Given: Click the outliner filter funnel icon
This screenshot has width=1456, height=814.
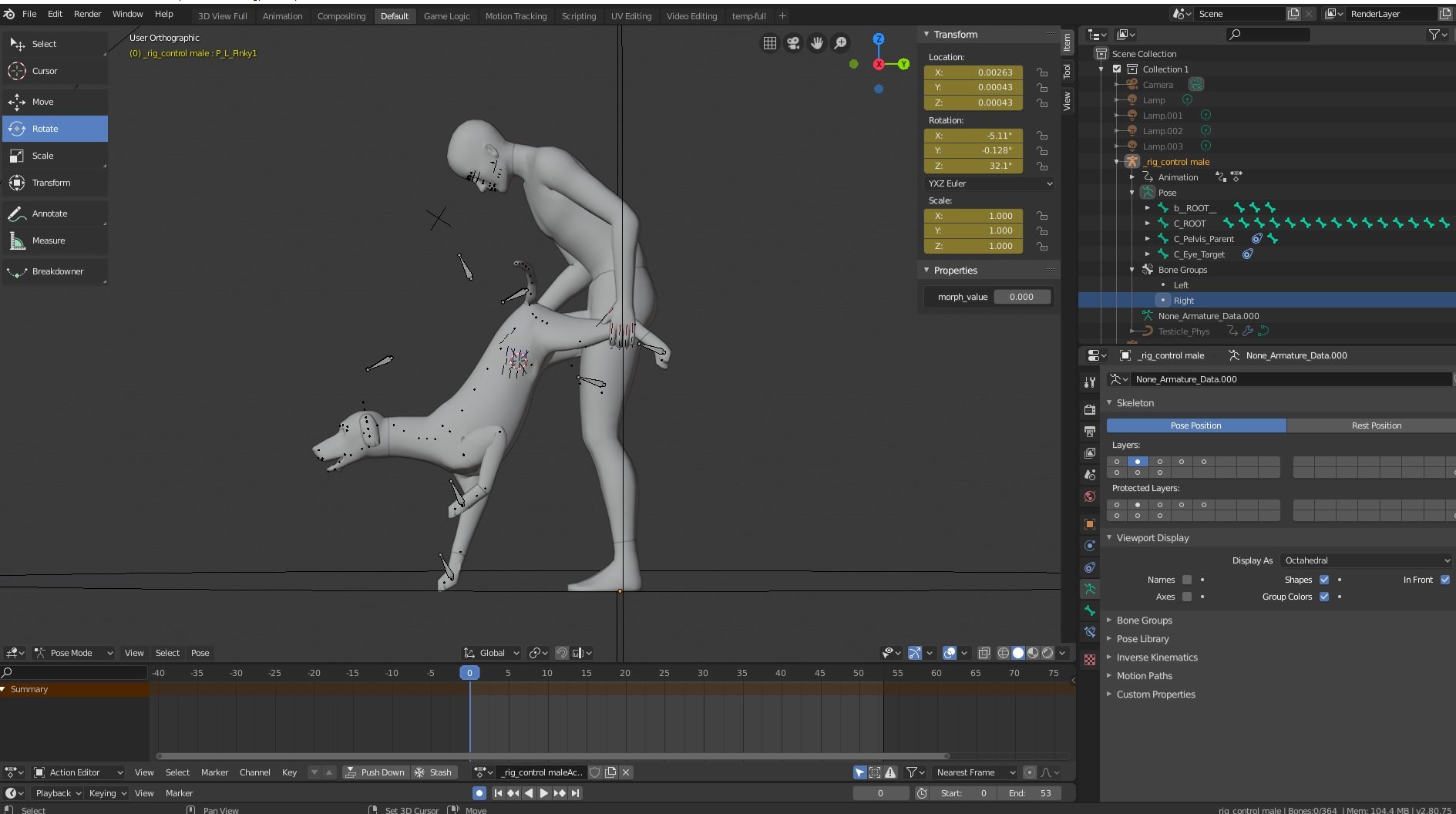Looking at the screenshot, I should pyautogui.click(x=1438, y=35).
